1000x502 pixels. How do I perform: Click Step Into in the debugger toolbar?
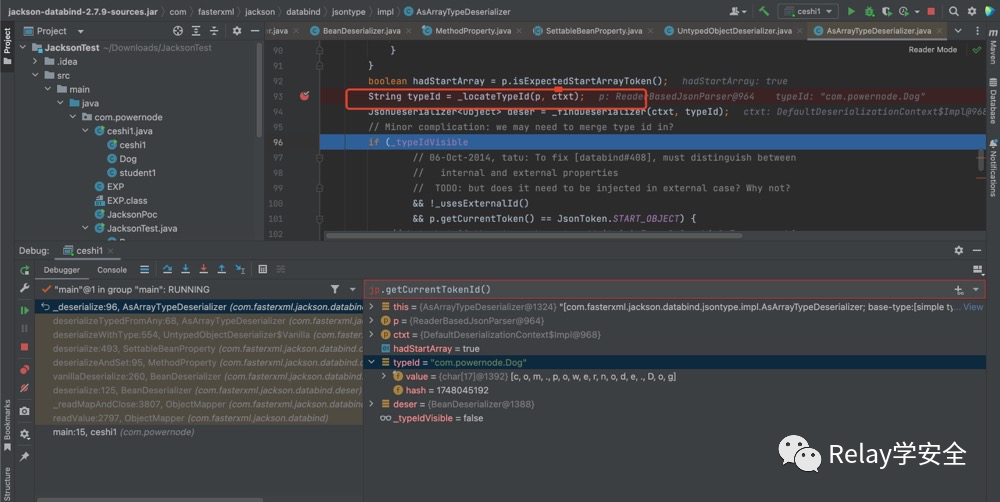click(186, 269)
